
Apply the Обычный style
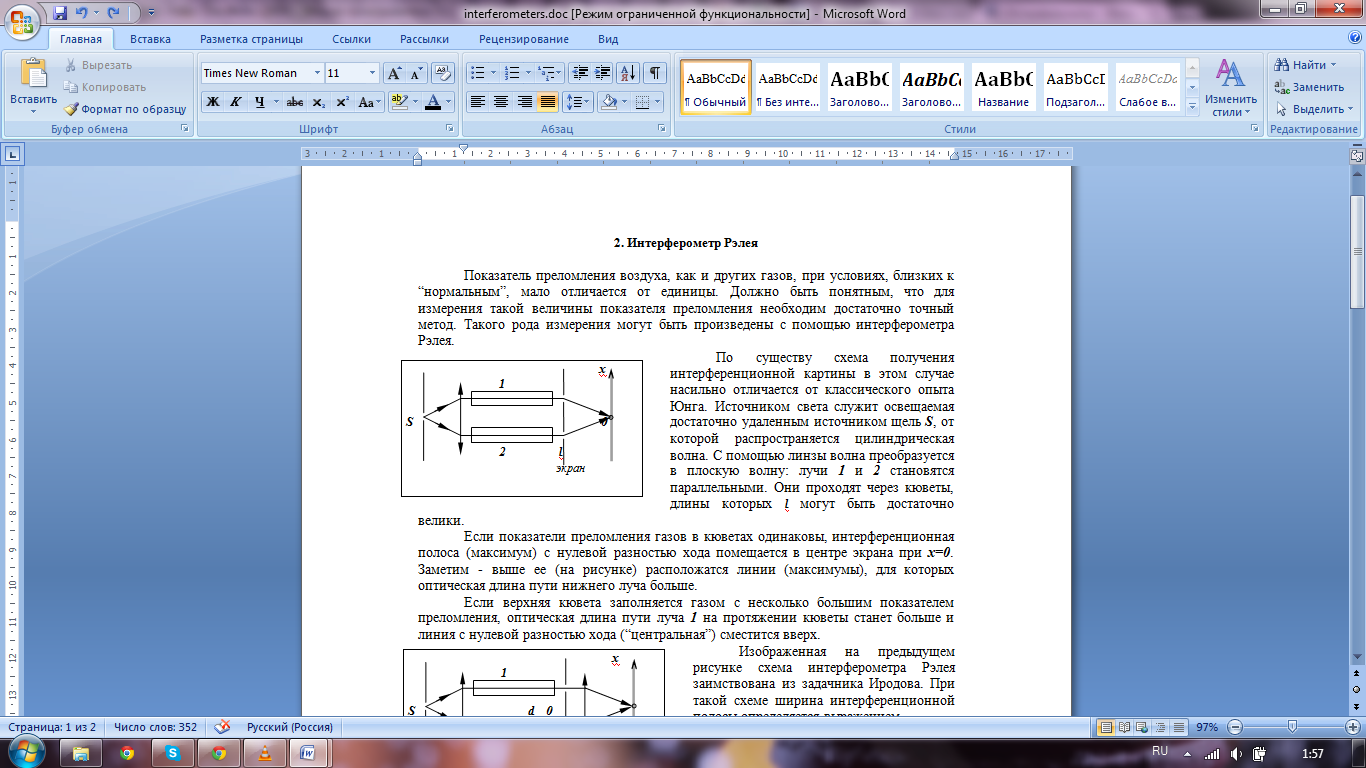pos(715,87)
